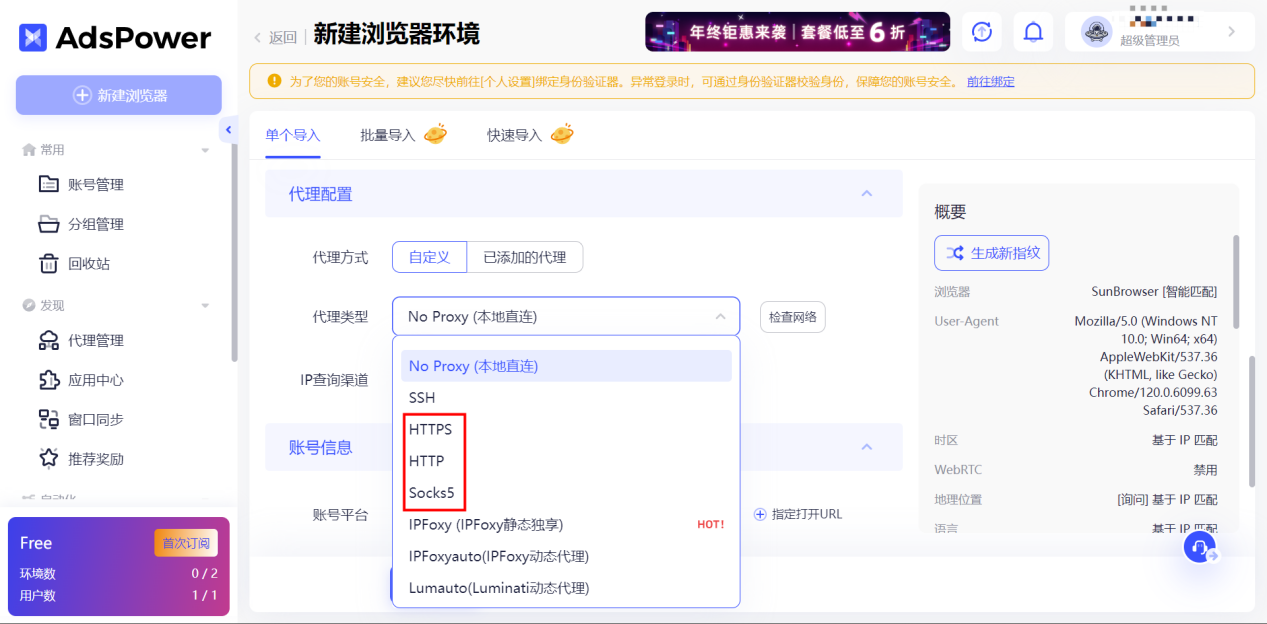Click the 代理管理 network icon
This screenshot has height=624, width=1267.
pos(48,340)
